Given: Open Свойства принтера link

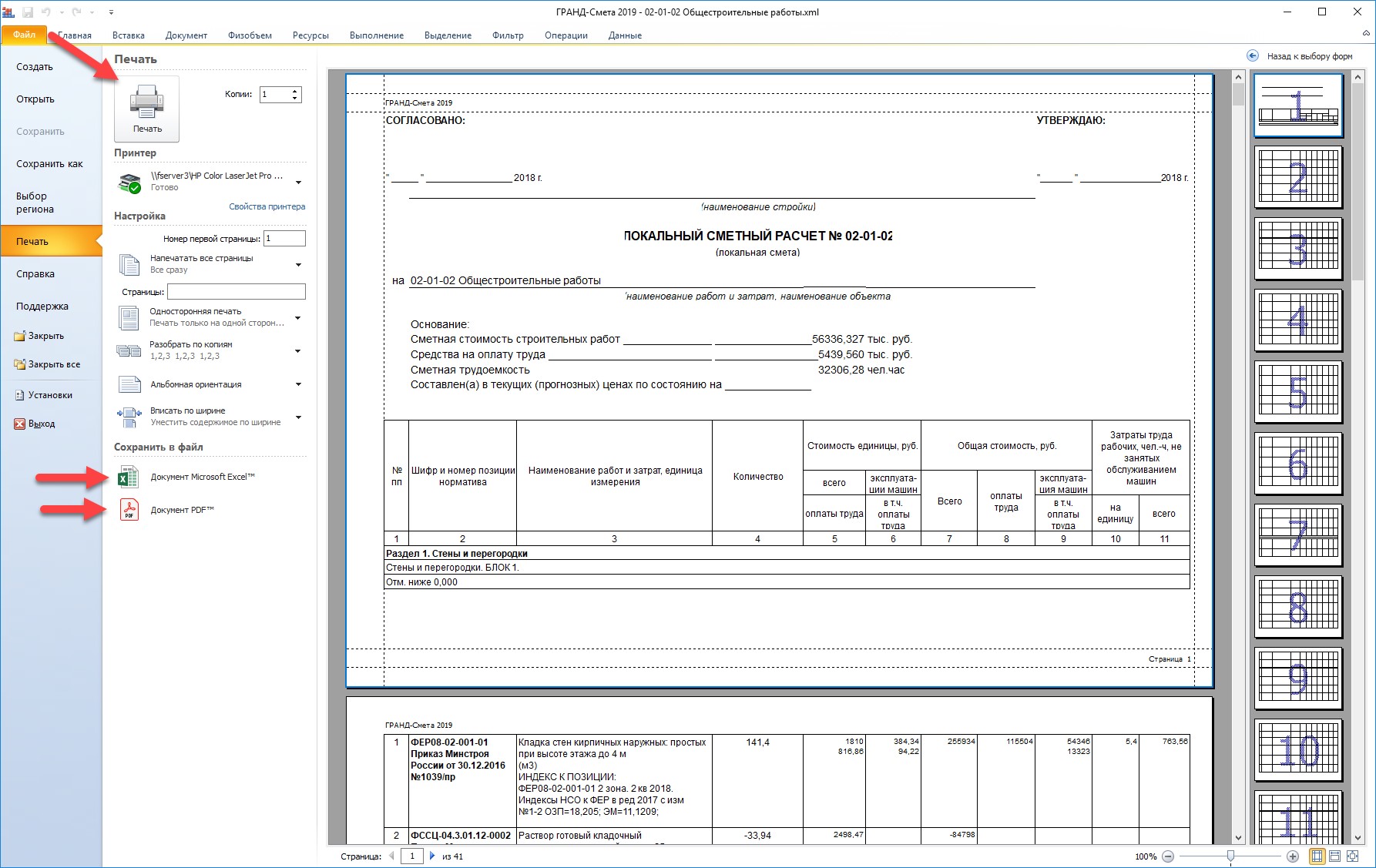Looking at the screenshot, I should click(267, 206).
